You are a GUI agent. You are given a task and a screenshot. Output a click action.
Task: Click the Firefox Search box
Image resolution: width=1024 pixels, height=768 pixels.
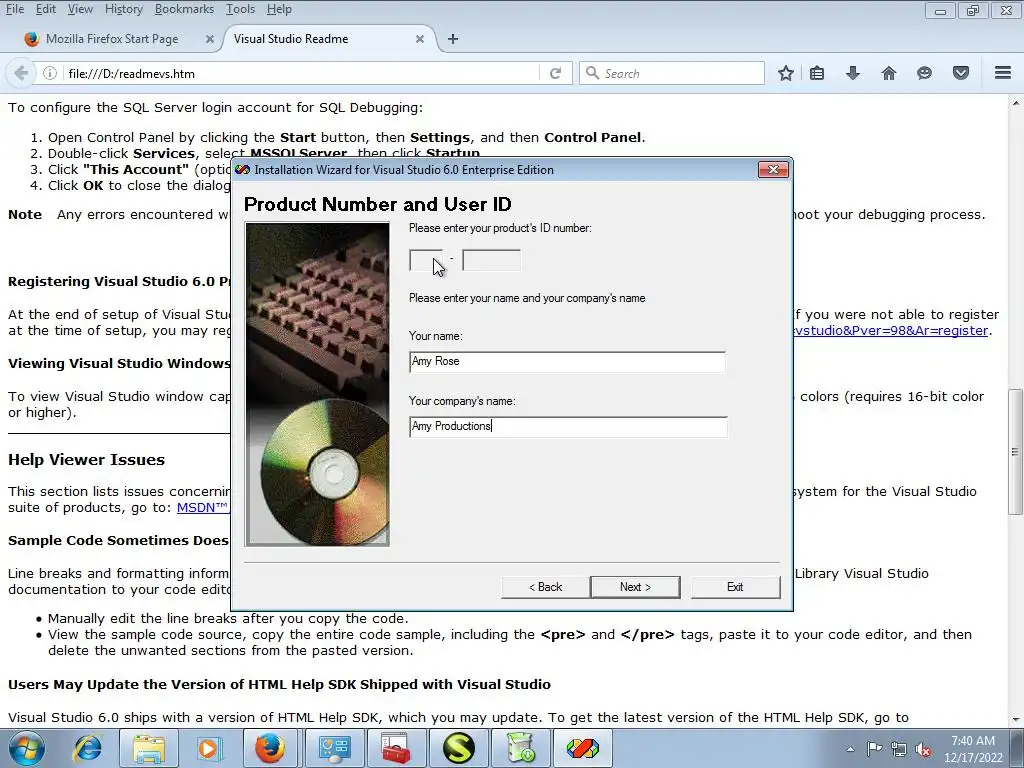point(672,73)
